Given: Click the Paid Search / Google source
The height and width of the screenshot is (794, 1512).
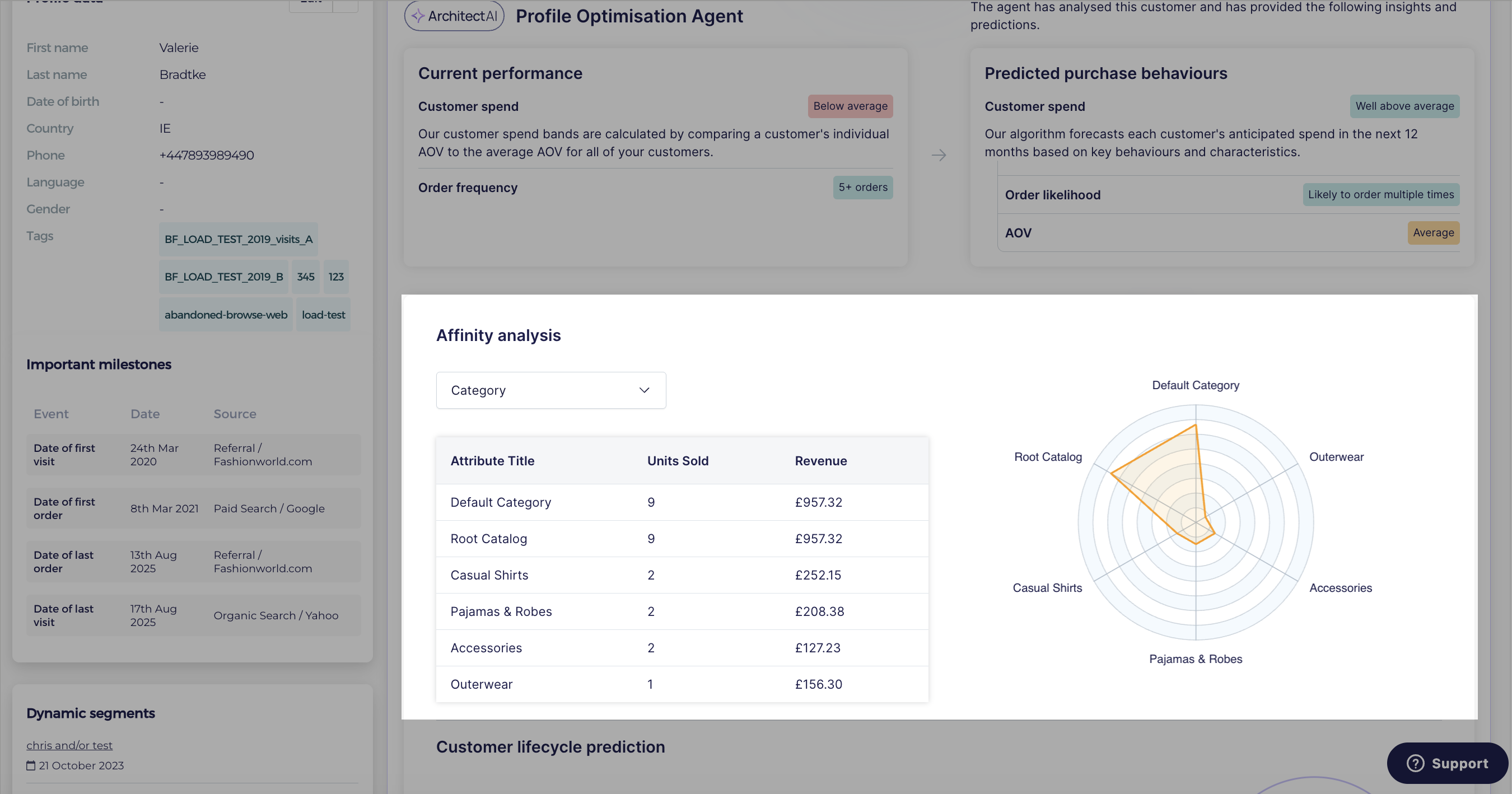Looking at the screenshot, I should 269,508.
